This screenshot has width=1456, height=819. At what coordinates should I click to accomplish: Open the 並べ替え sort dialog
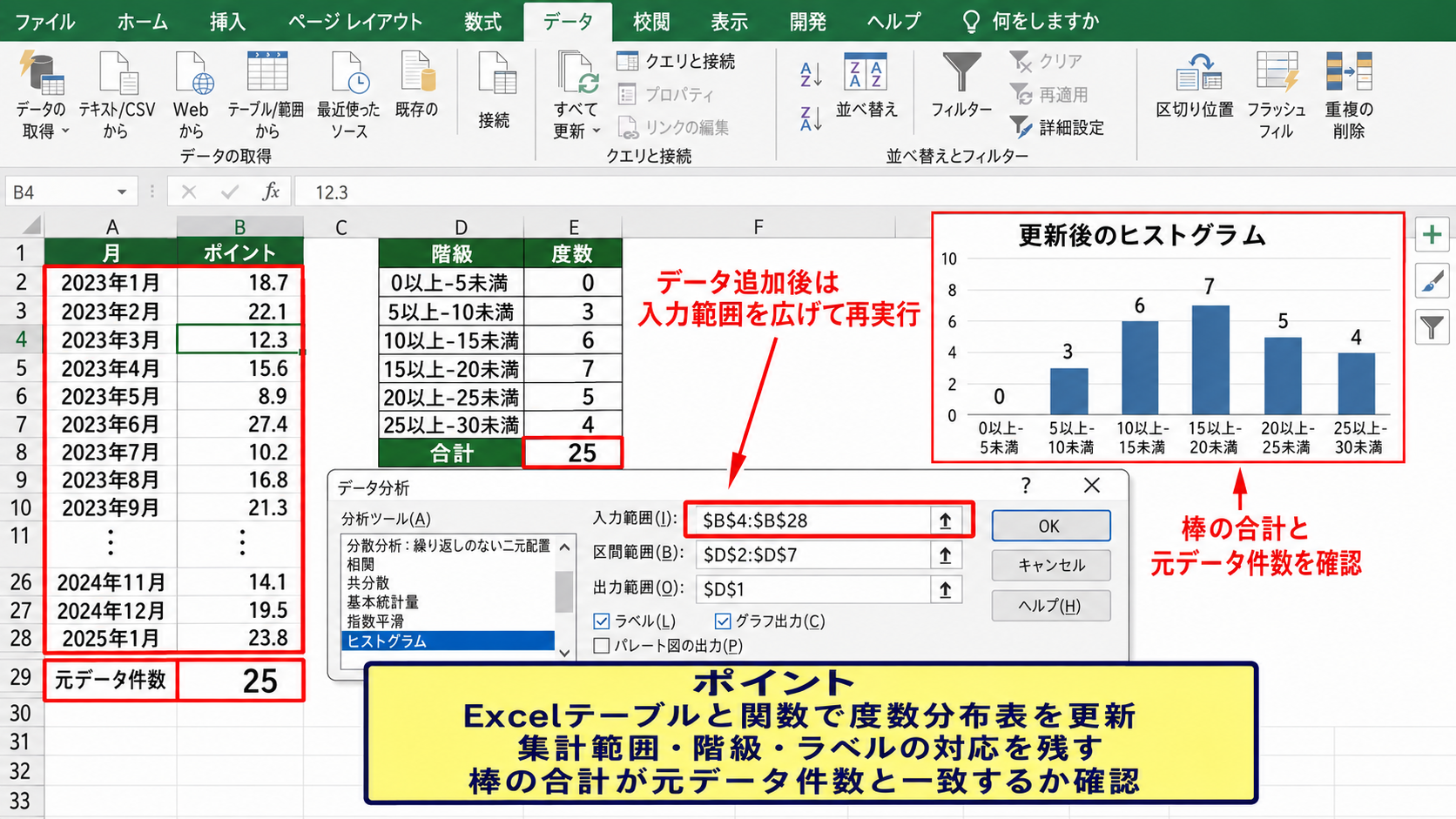coord(866,85)
